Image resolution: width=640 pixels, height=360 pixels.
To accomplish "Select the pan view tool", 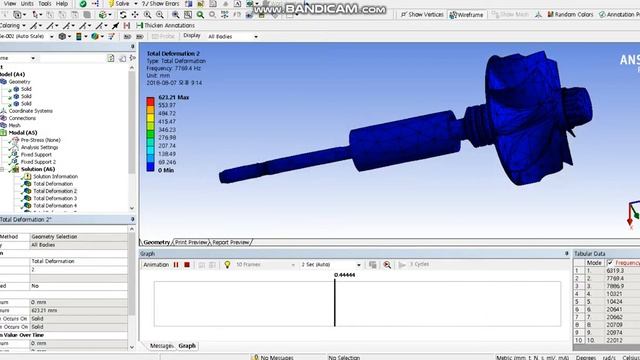I will click(x=135, y=15).
